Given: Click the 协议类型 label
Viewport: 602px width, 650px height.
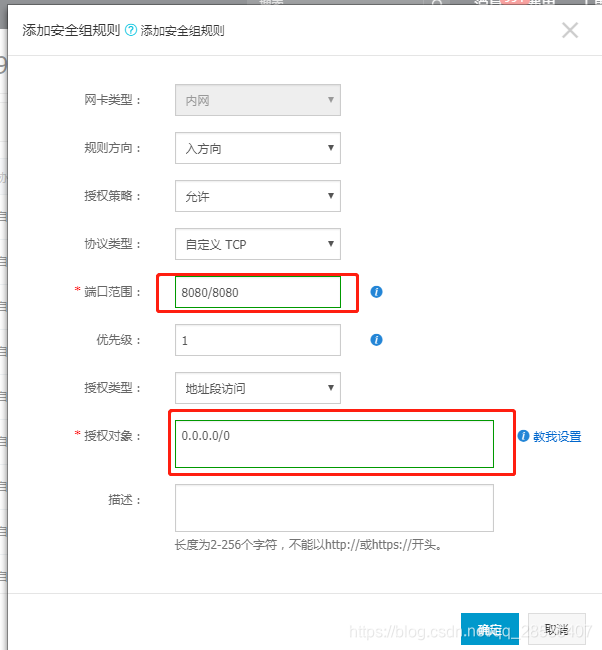Looking at the screenshot, I should coord(112,244).
